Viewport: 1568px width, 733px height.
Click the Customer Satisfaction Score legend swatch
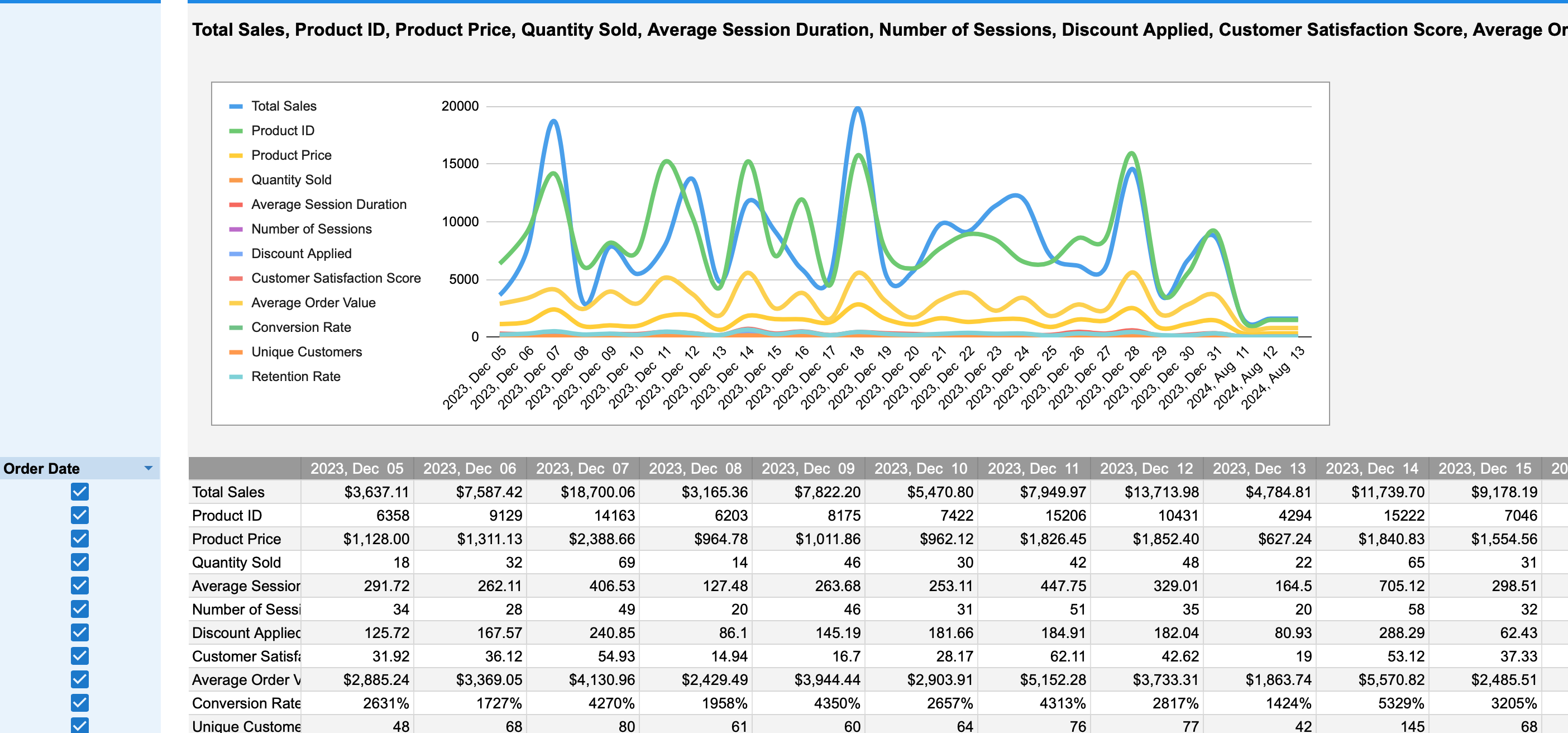coord(236,279)
